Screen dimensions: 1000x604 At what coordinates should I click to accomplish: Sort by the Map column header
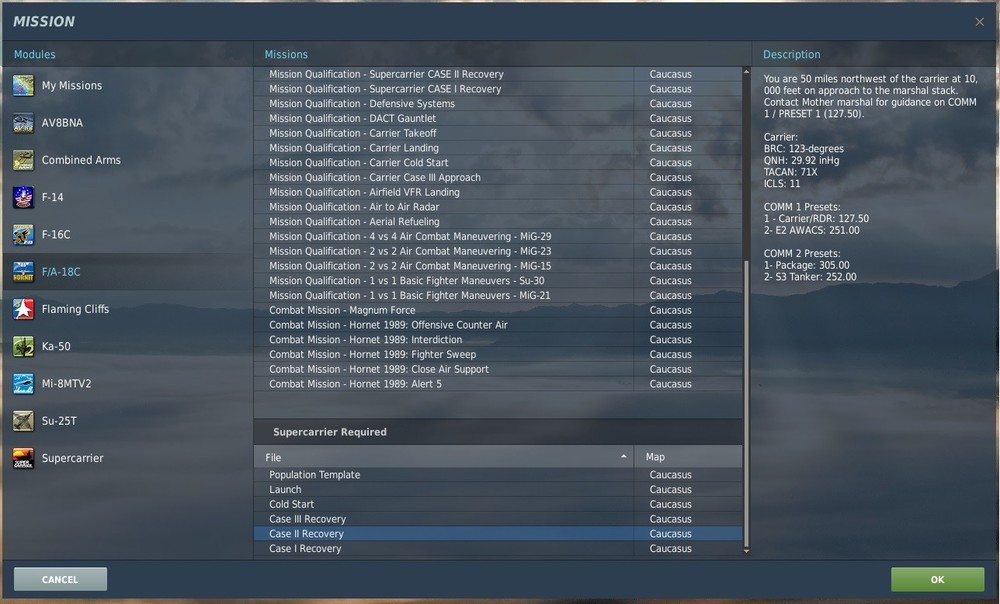point(688,457)
